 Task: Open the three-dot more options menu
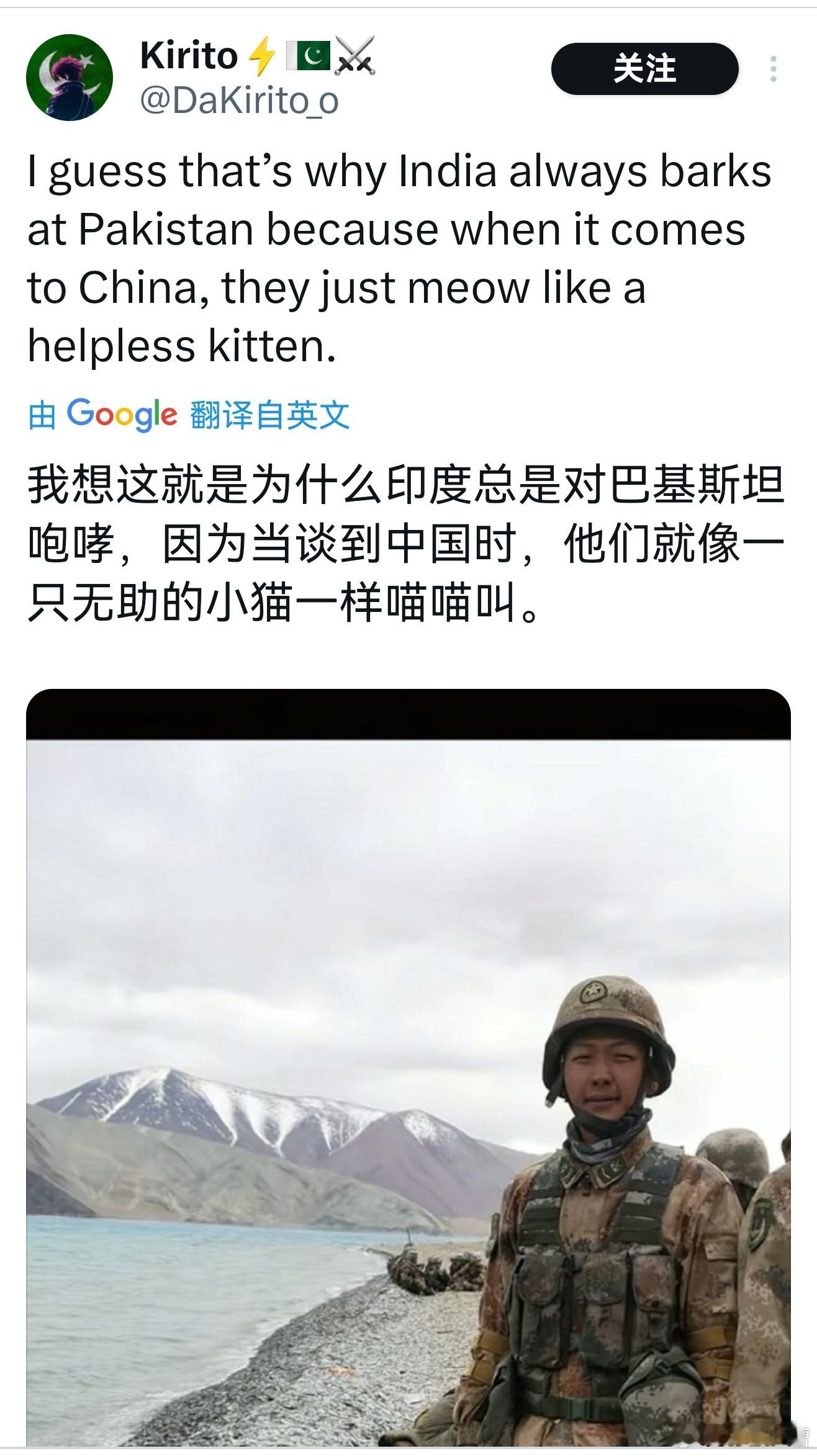pos(773,69)
